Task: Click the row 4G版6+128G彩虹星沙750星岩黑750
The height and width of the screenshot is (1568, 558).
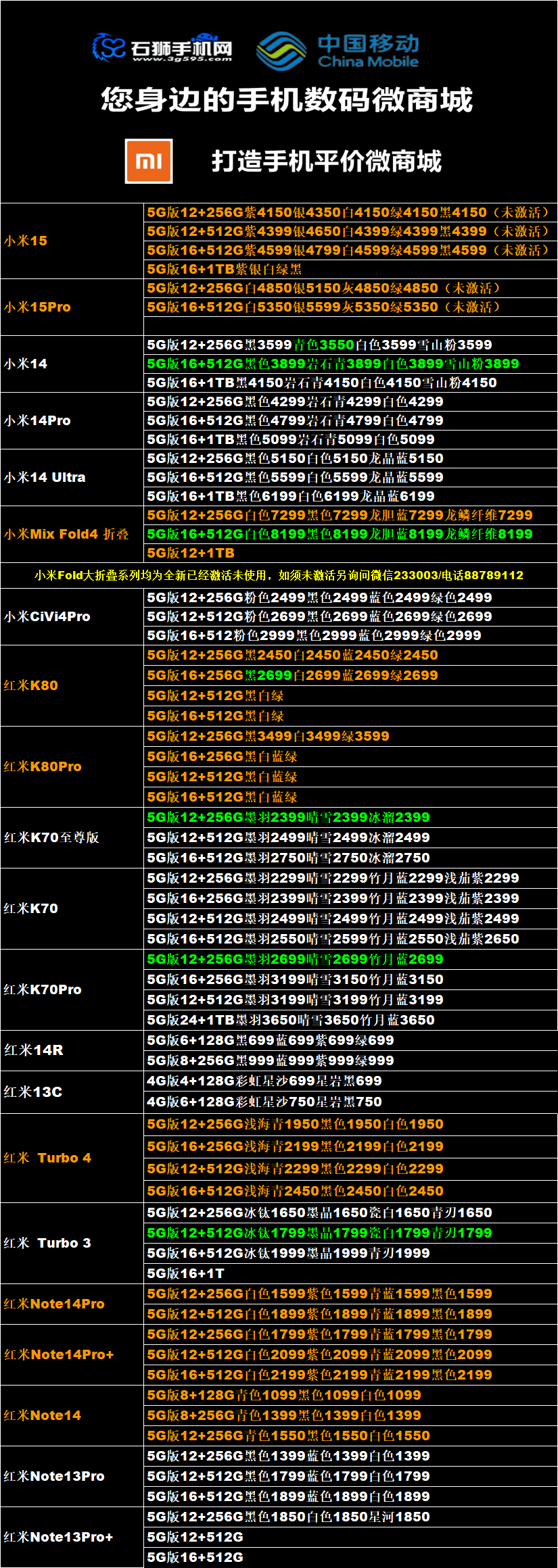Action: [350, 1102]
